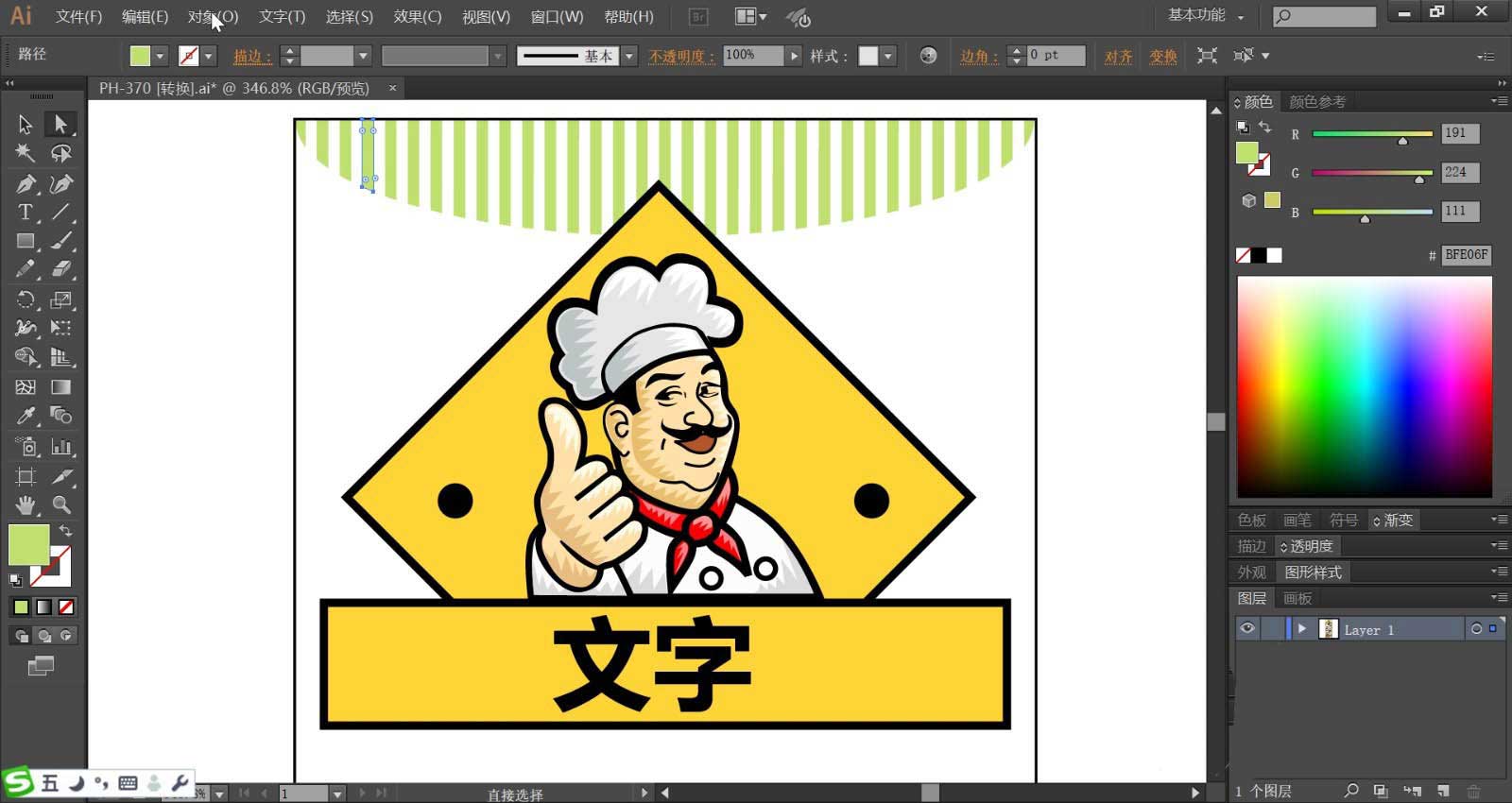This screenshot has width=1512, height=803.
Task: Select the Selection tool (black arrow)
Action: [26, 124]
